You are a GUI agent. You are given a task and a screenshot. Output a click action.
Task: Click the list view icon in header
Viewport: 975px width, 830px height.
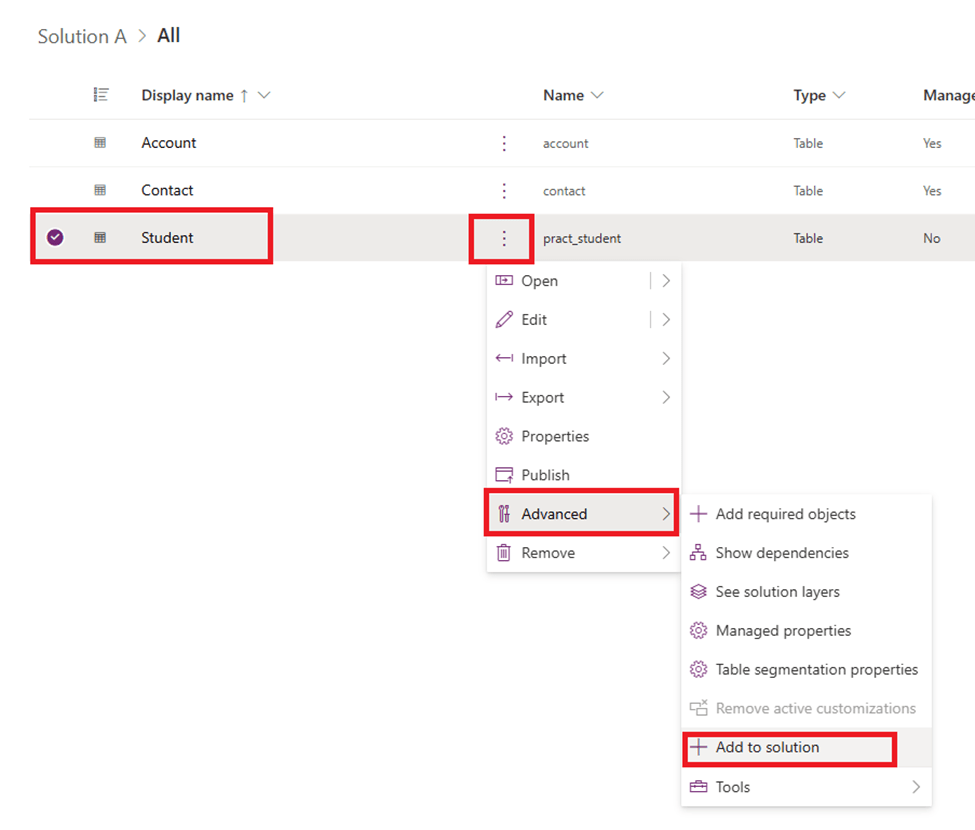click(x=100, y=95)
